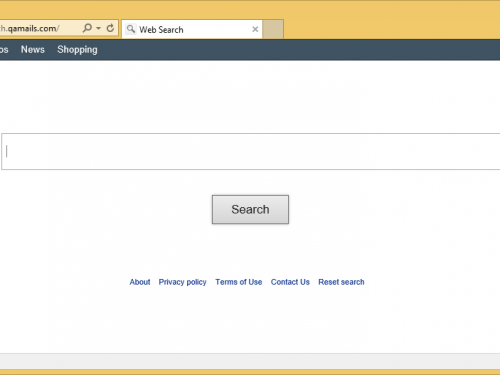Click the address bar search magnifier icon
This screenshot has width=500, height=375.
click(87, 28)
